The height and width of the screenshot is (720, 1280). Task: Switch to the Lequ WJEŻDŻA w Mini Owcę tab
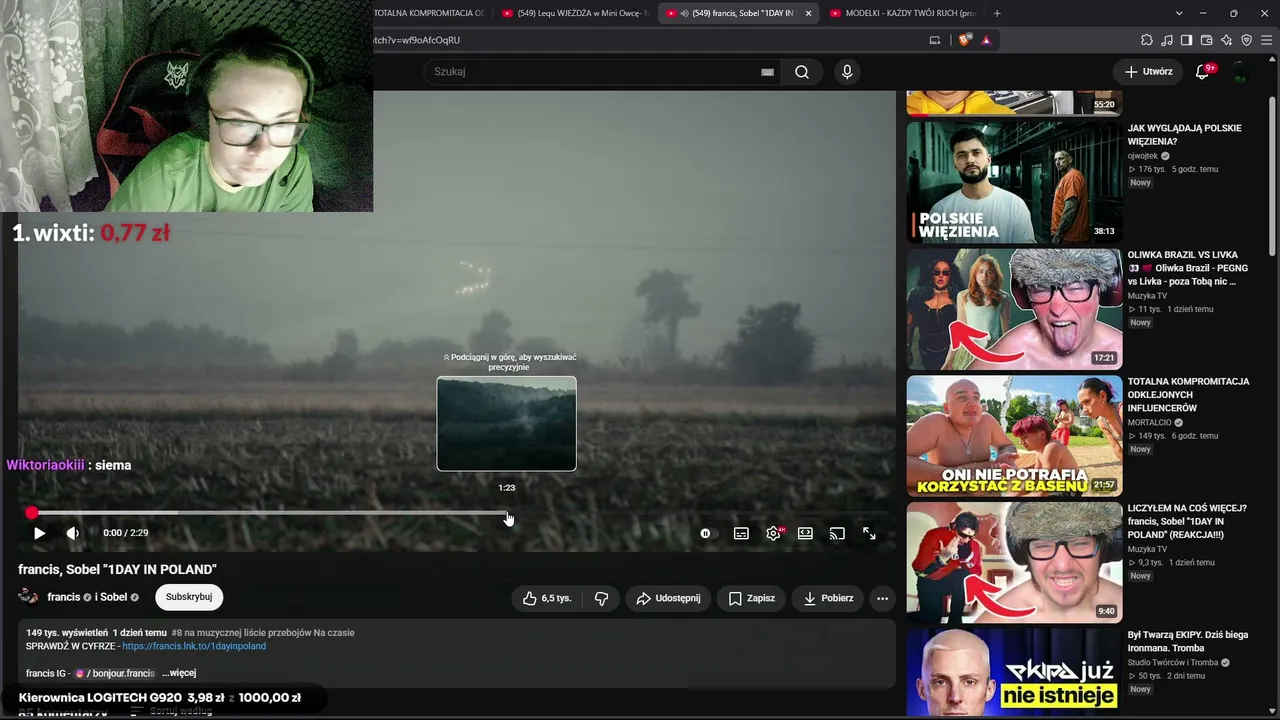pyautogui.click(x=575, y=13)
